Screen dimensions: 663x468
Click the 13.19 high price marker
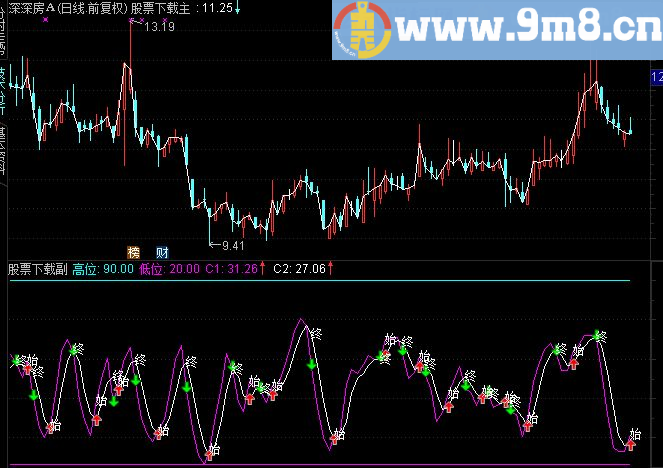click(159, 27)
